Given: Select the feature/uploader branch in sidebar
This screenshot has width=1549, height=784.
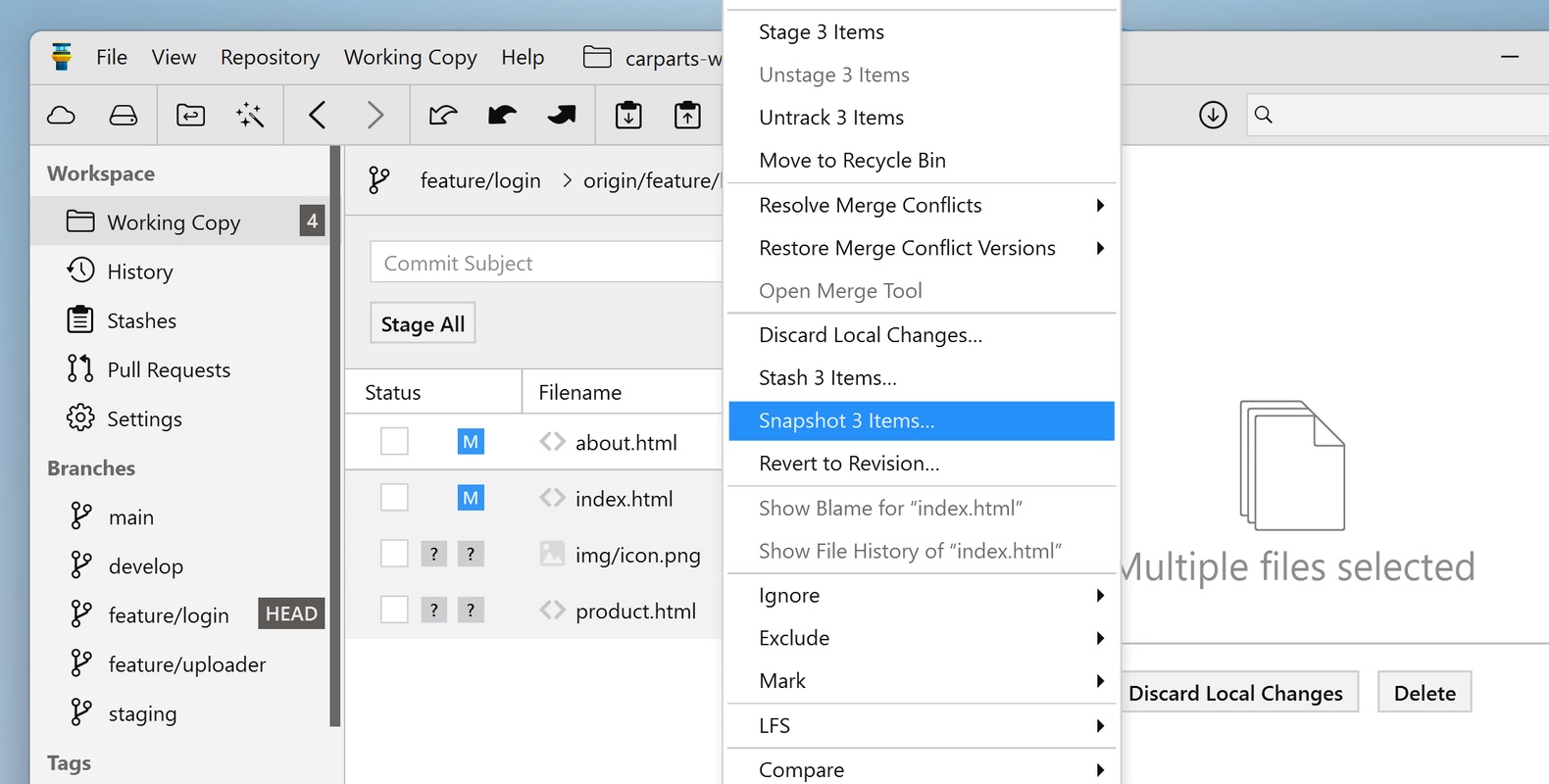Looking at the screenshot, I should (x=186, y=664).
